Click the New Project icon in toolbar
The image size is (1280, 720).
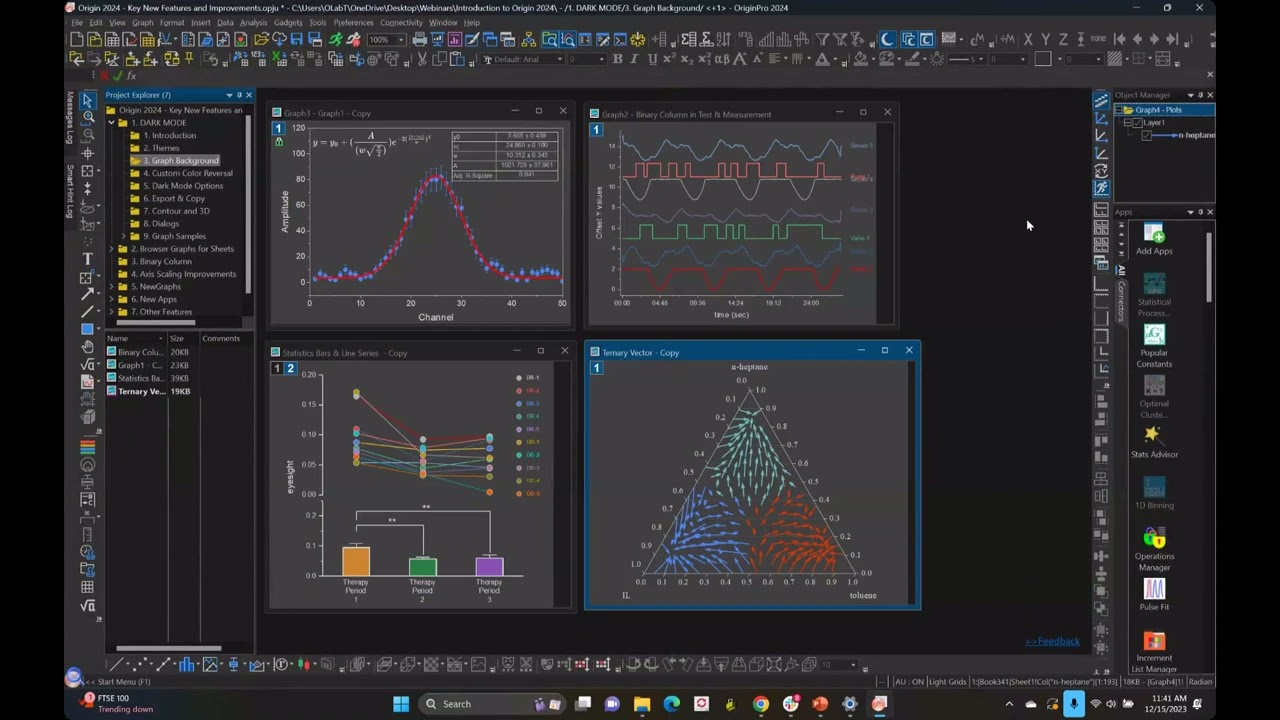pyautogui.click(x=77, y=40)
